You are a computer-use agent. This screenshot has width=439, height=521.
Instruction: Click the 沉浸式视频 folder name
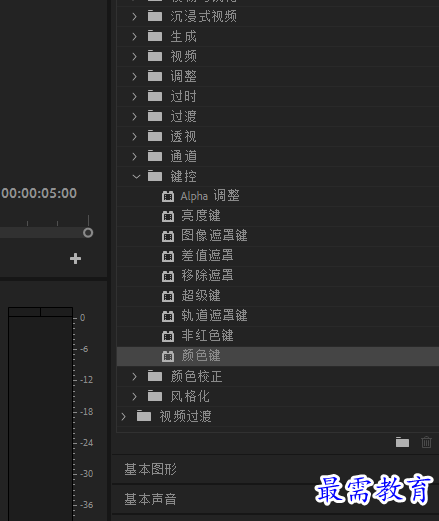204,16
